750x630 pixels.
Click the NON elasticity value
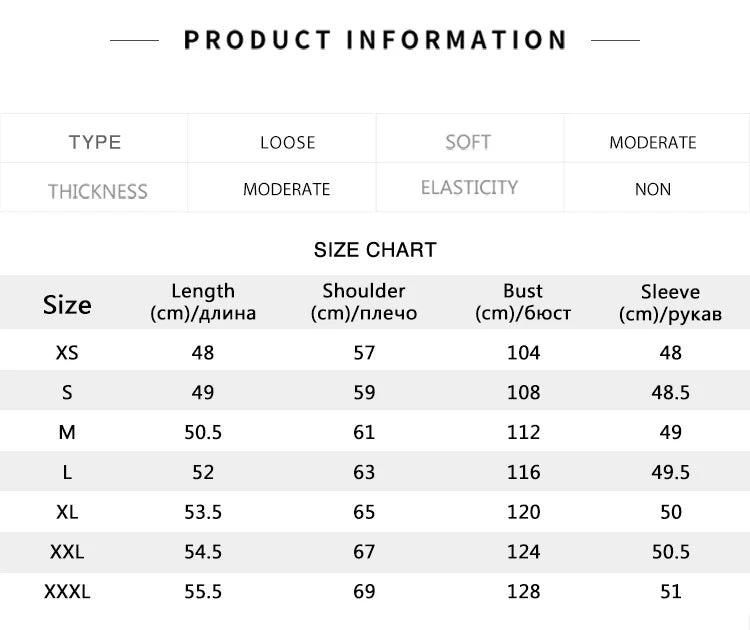click(x=653, y=189)
